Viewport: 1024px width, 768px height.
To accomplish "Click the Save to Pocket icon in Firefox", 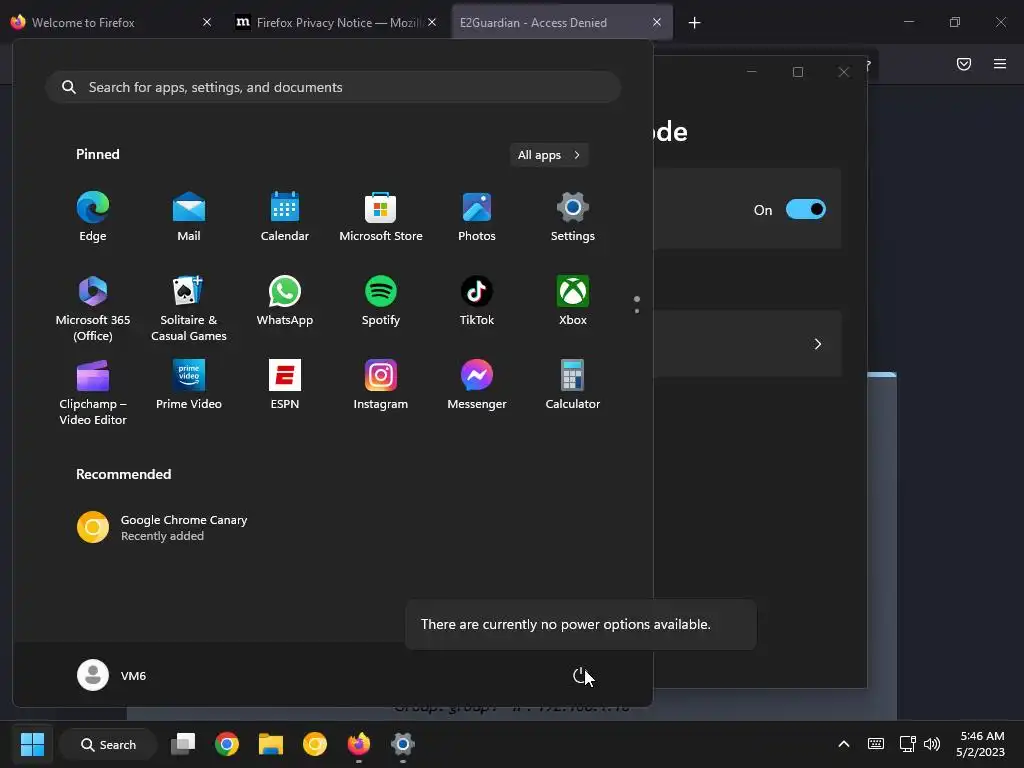I will point(963,64).
